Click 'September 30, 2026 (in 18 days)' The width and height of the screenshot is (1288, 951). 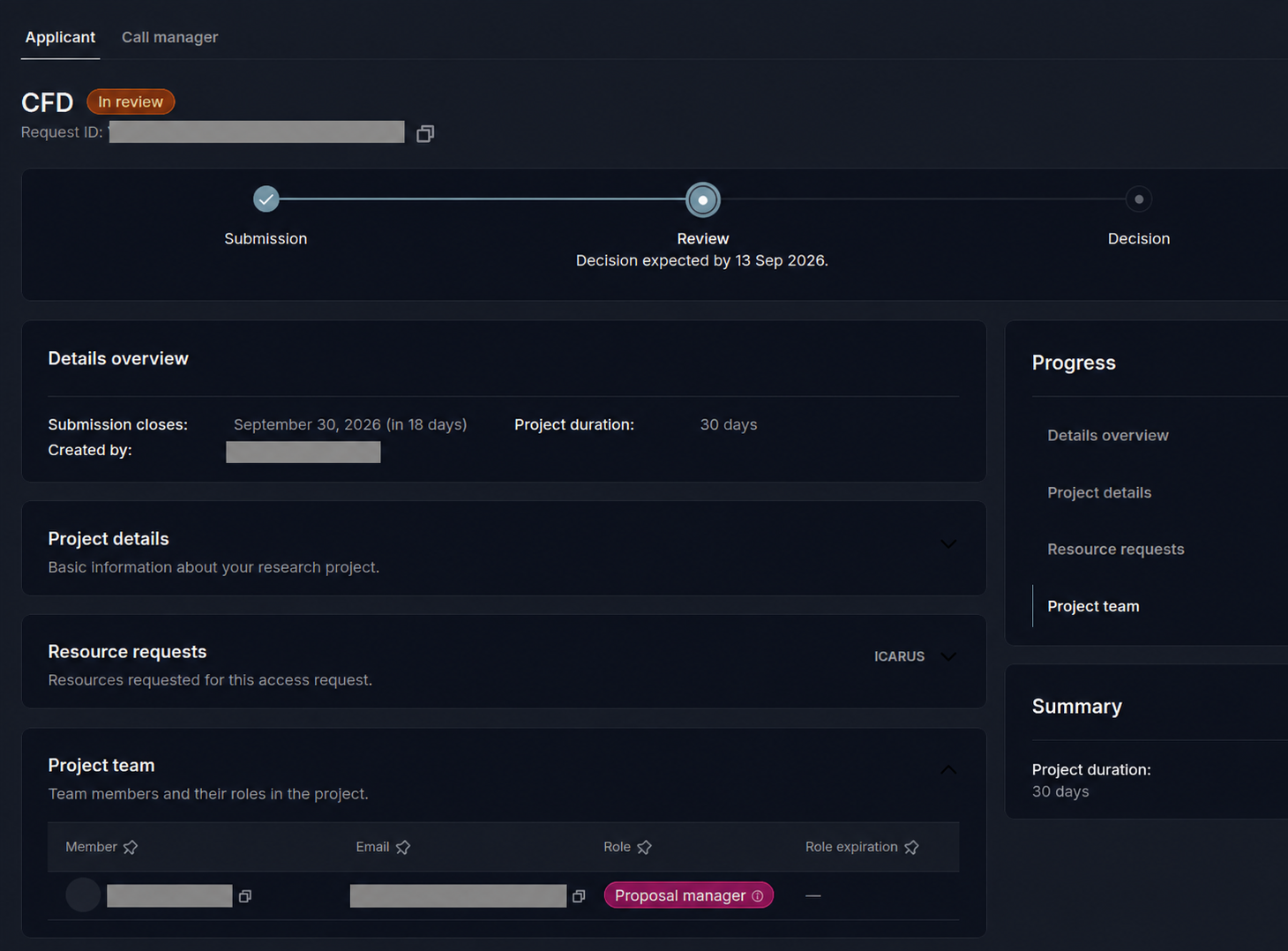click(350, 424)
